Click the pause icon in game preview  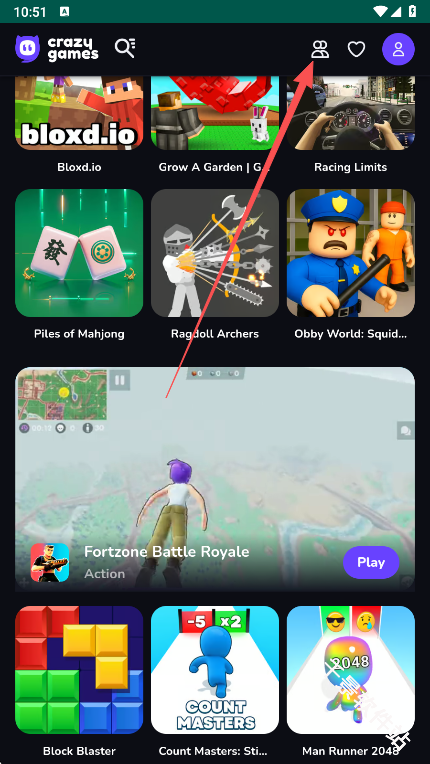click(120, 380)
